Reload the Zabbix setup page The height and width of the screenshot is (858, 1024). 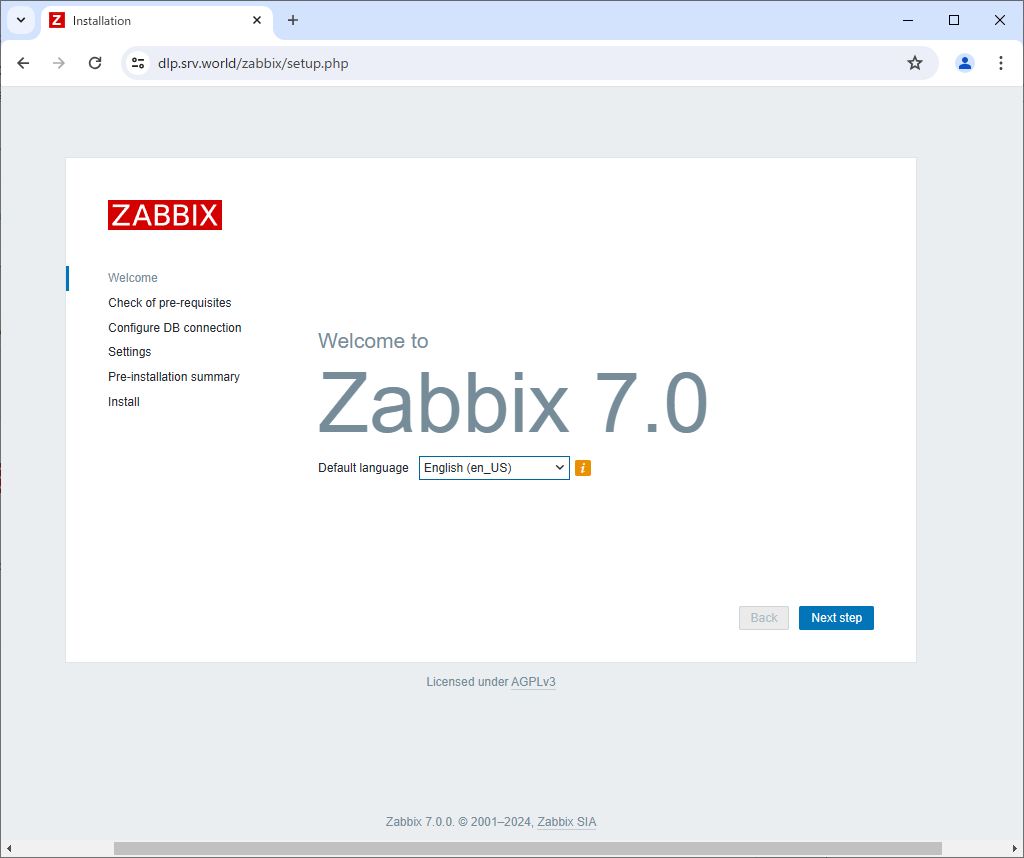pyautogui.click(x=95, y=63)
